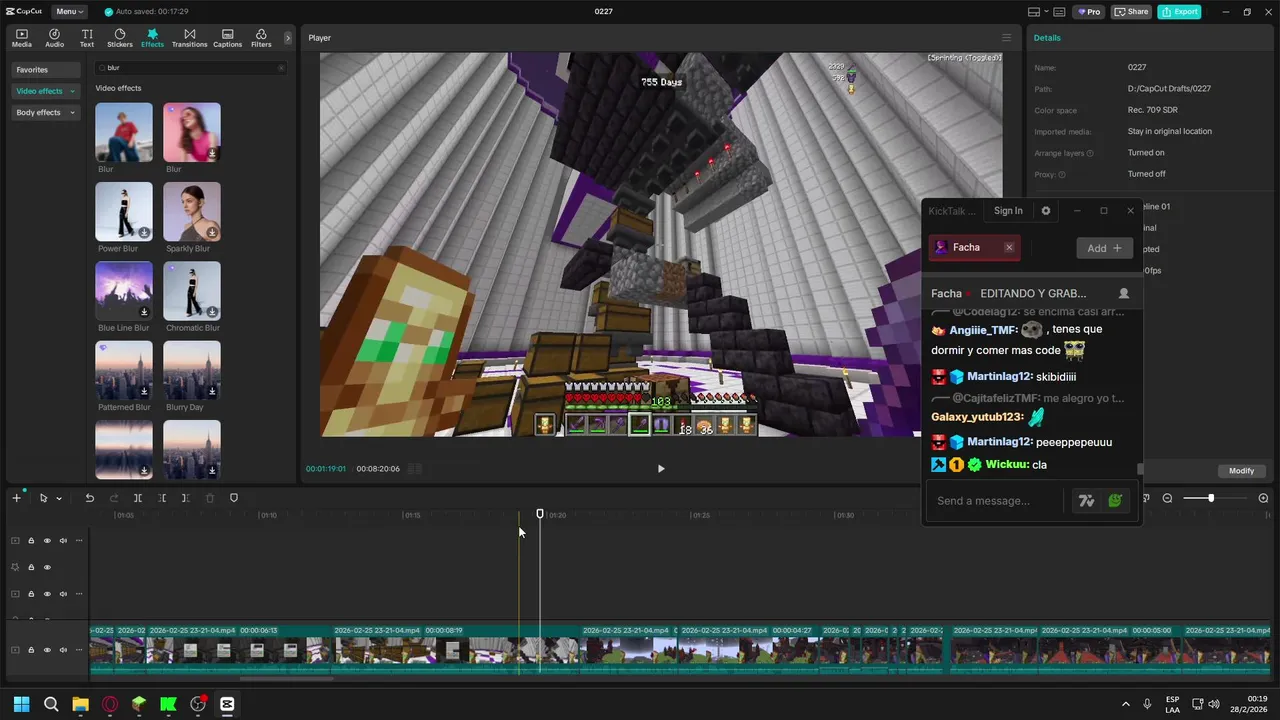Split the clip at the playhead
1280x720 pixels.
[138, 498]
